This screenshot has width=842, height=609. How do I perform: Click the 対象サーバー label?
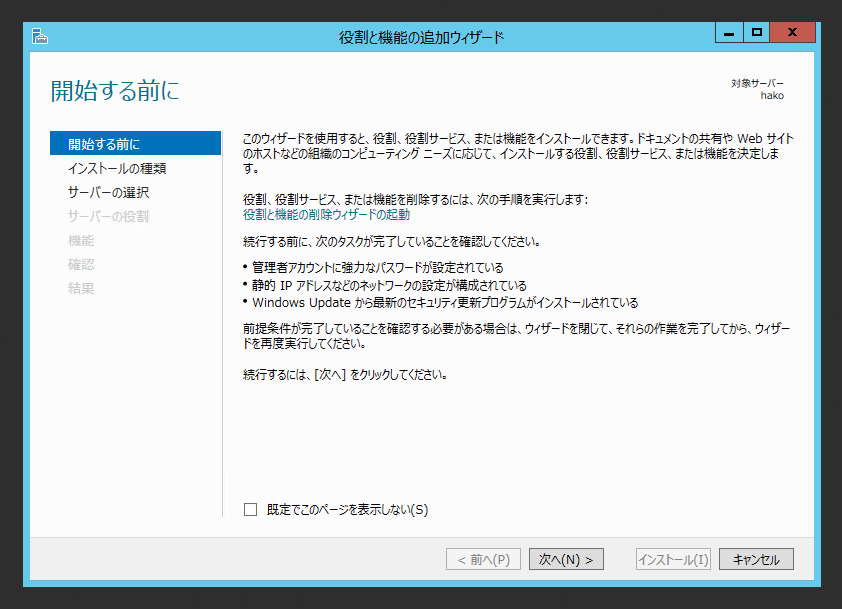coord(757,83)
